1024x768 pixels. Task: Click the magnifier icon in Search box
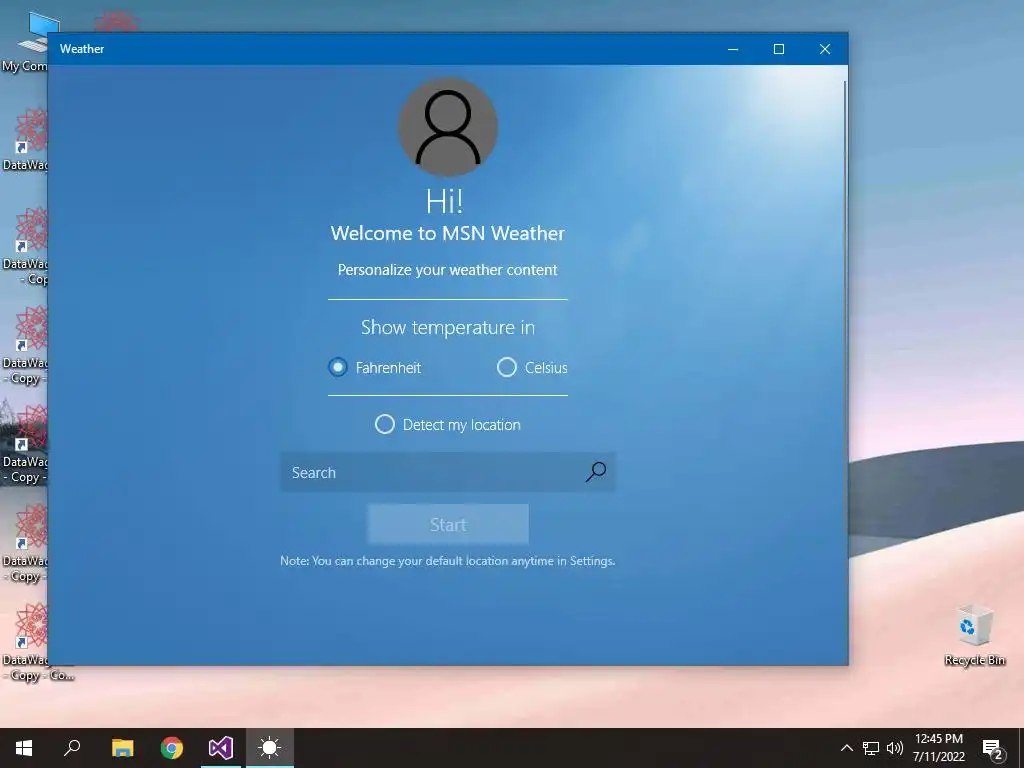point(596,472)
